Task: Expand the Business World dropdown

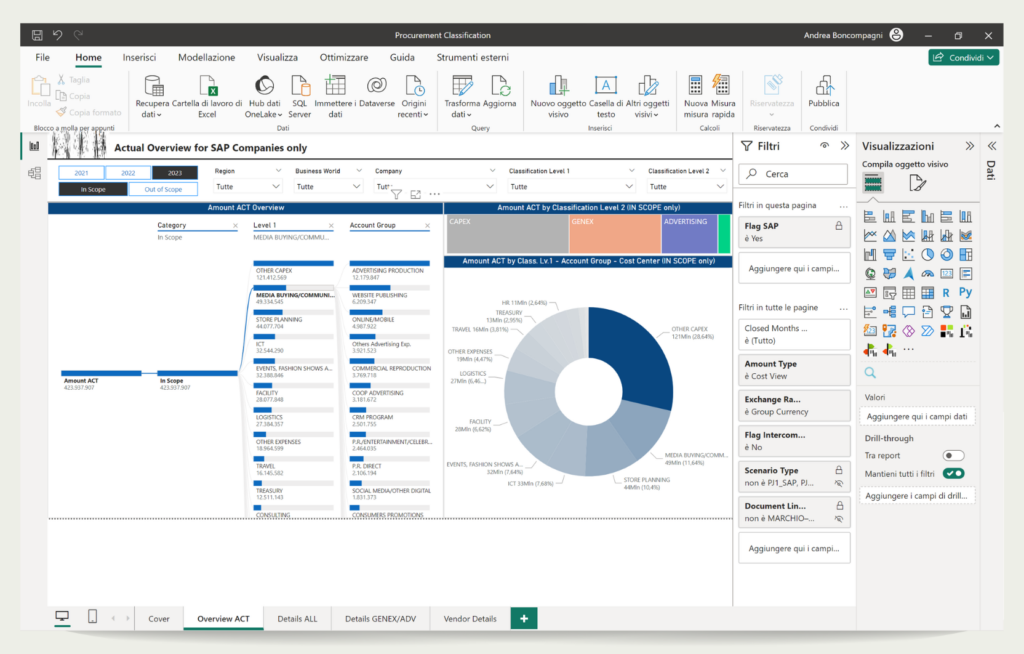Action: (x=328, y=187)
